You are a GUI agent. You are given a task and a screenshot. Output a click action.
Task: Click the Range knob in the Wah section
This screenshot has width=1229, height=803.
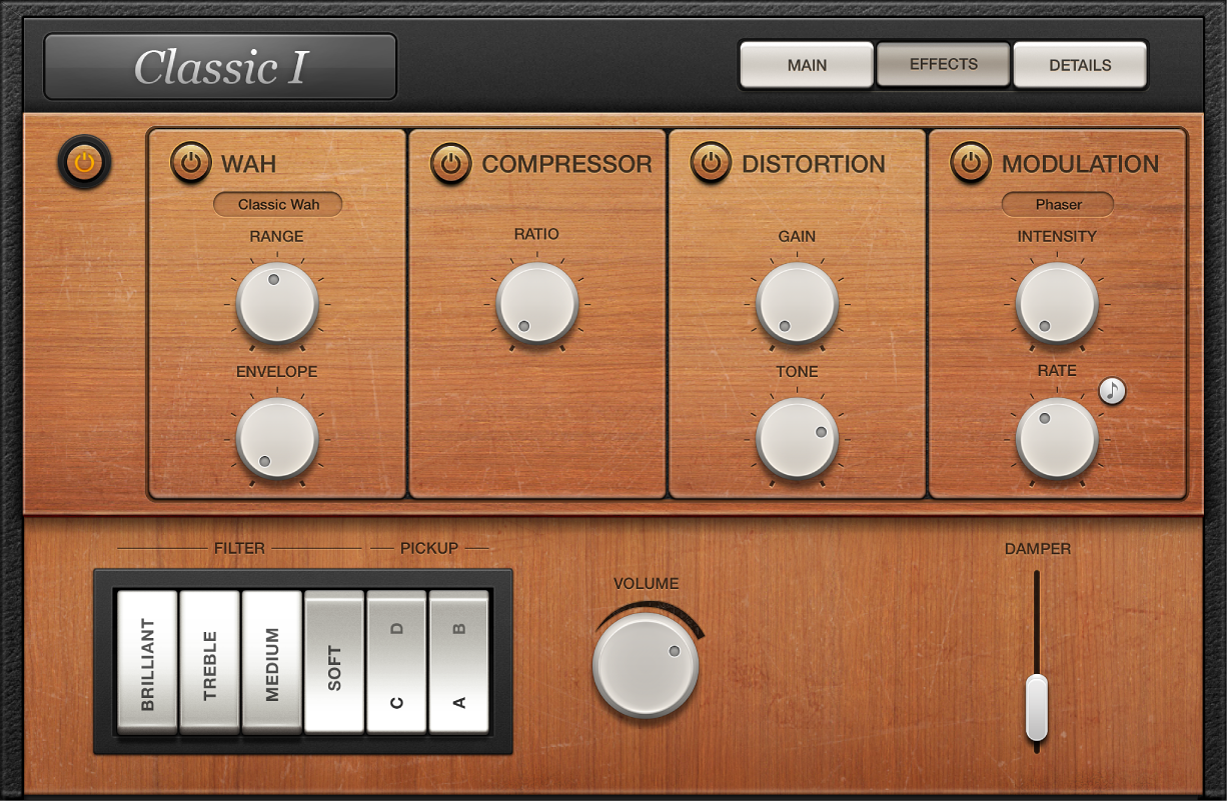(x=277, y=303)
